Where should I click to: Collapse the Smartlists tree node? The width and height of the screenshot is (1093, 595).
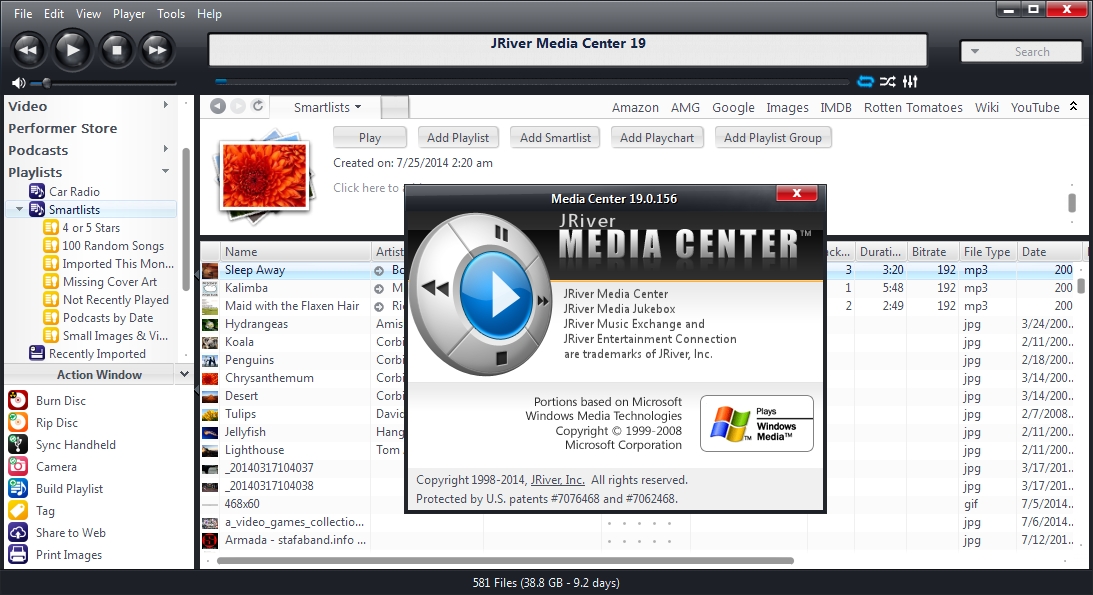click(20, 209)
